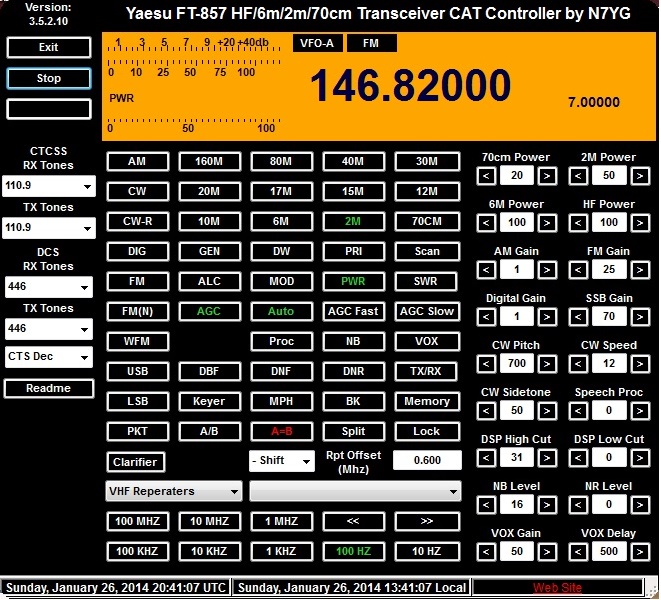
Task: Copy VFO with A=B button
Action: pos(281,431)
